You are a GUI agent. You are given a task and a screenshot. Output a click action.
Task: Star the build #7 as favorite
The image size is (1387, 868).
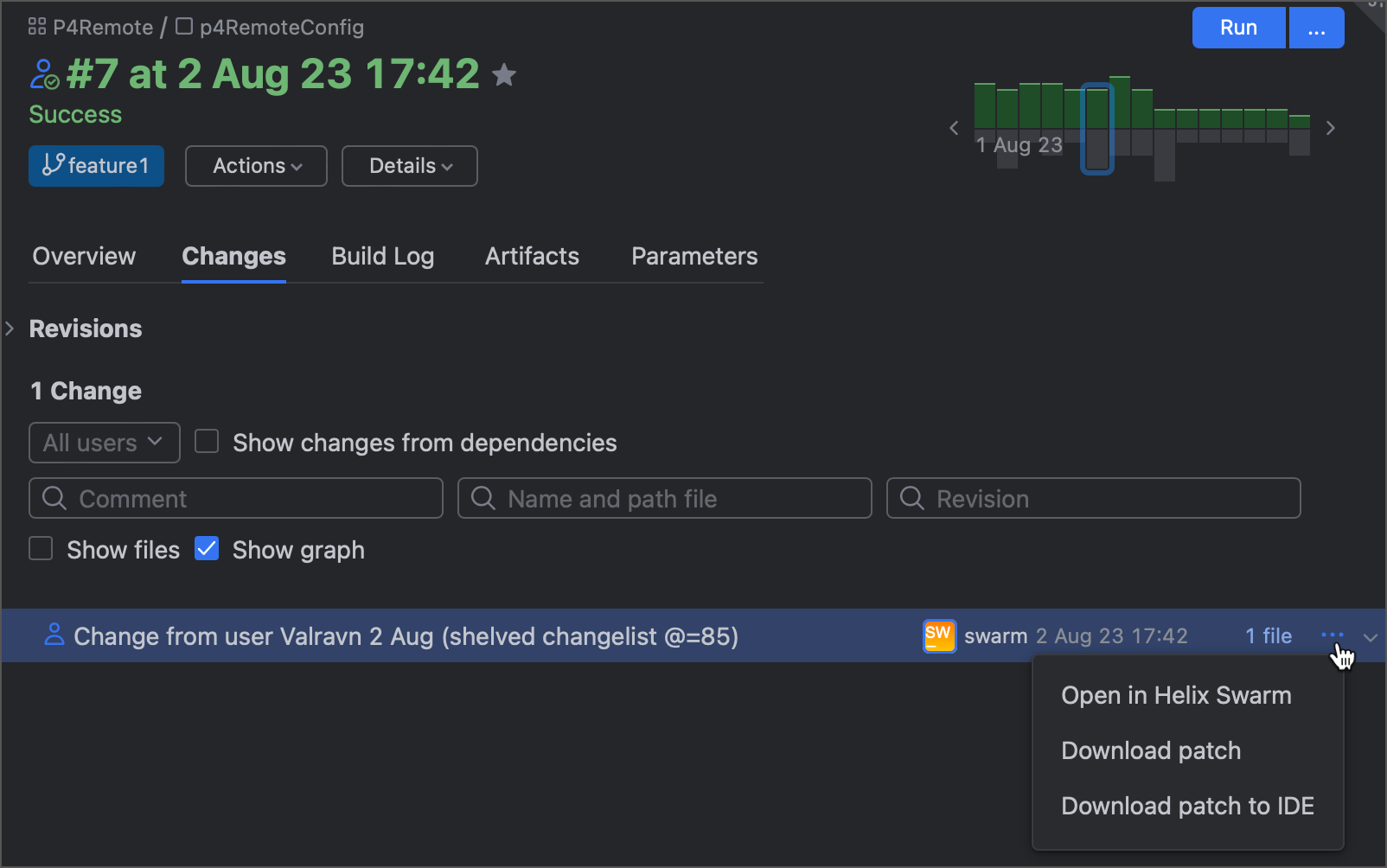tap(504, 74)
